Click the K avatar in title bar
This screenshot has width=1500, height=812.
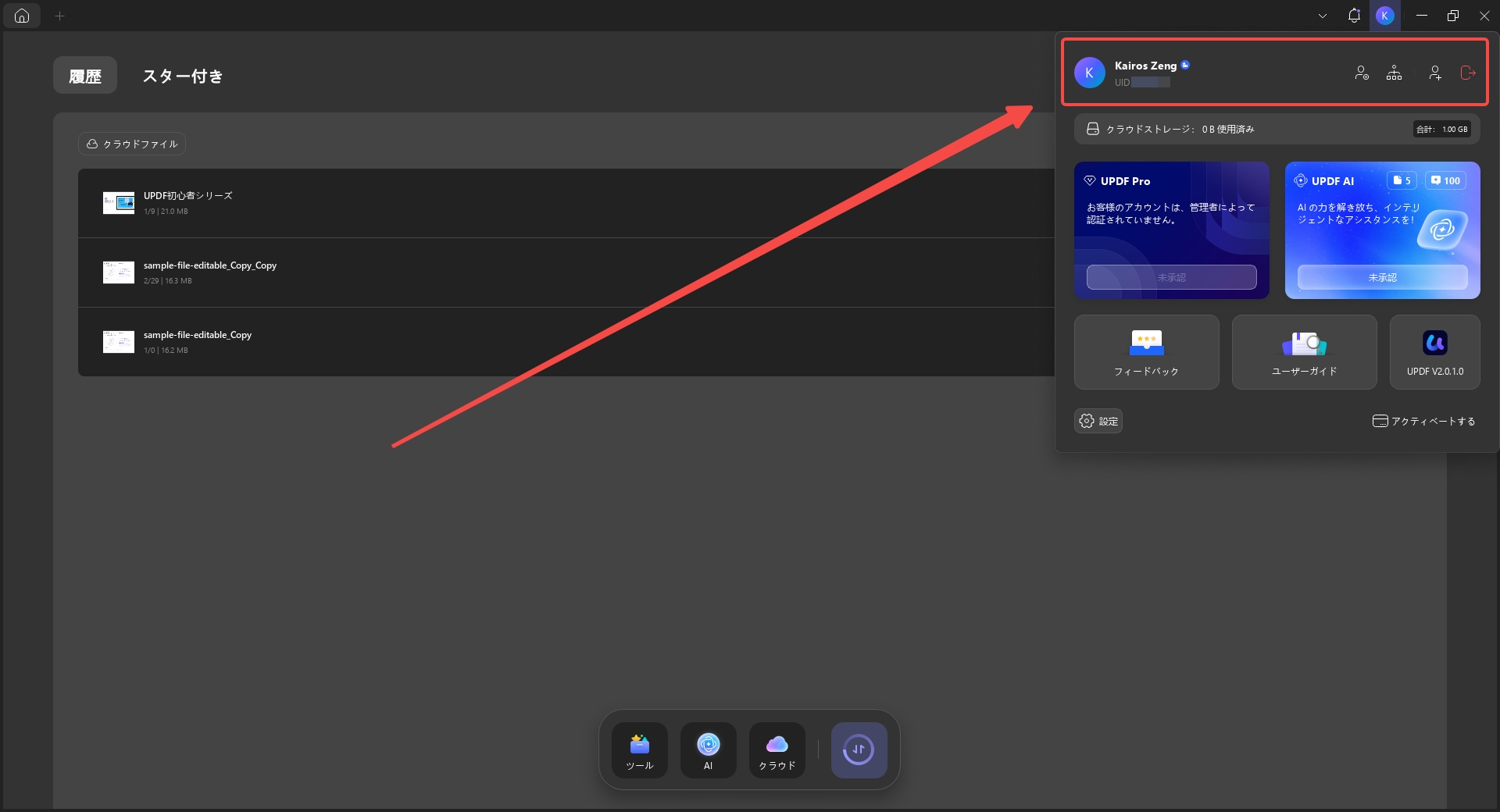[x=1385, y=16]
